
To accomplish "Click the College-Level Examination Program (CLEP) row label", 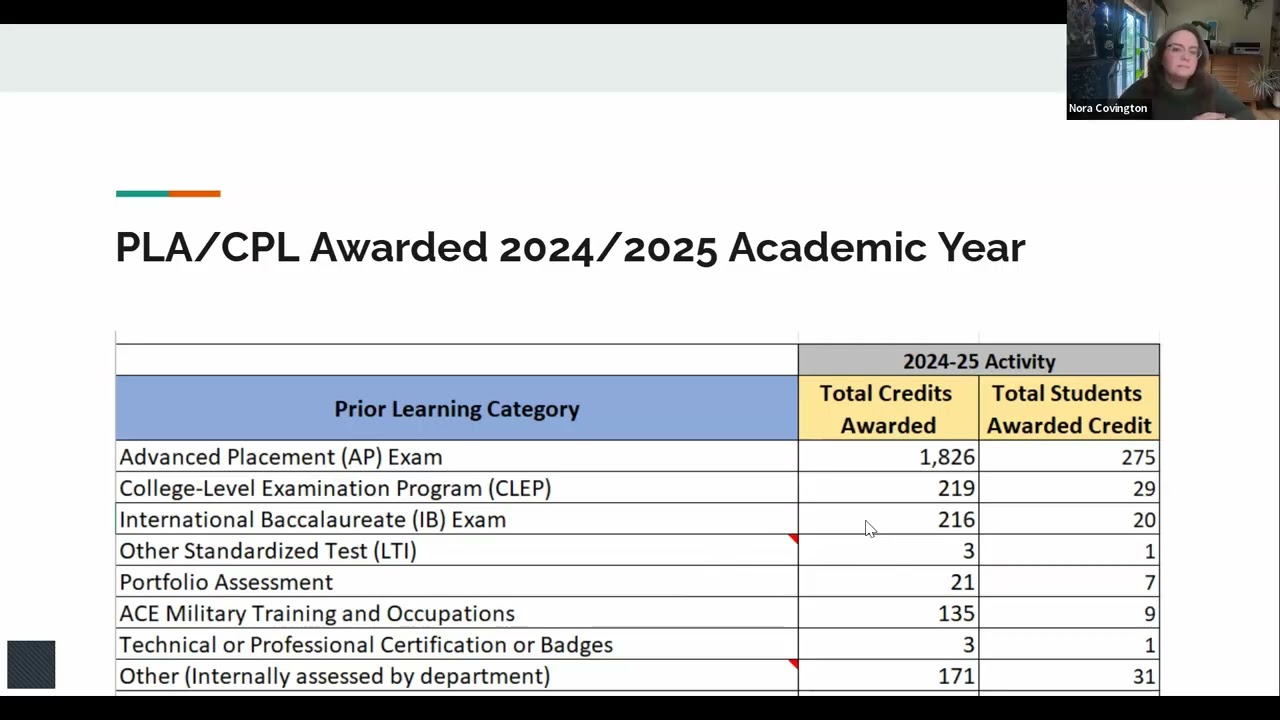I will click(335, 488).
